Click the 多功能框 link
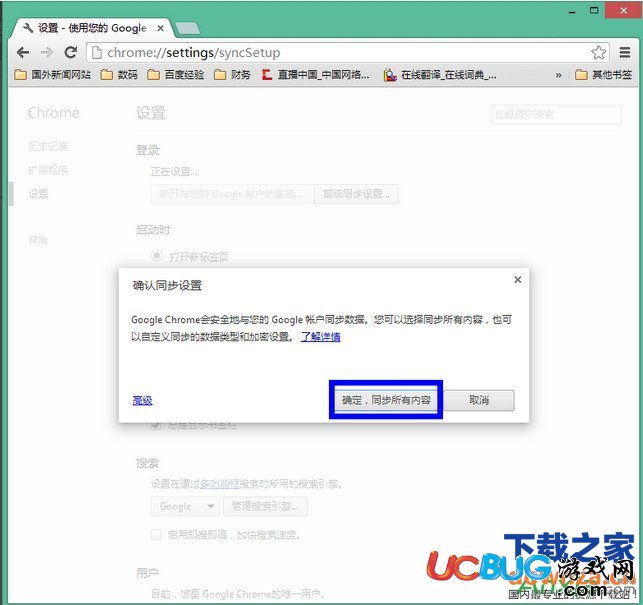643x605 pixels. coord(220,484)
